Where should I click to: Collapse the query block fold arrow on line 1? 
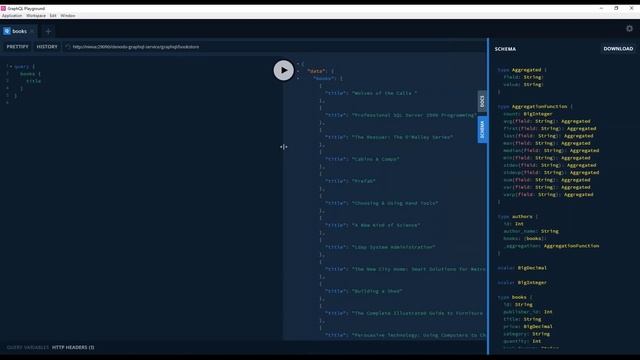pos(11,67)
